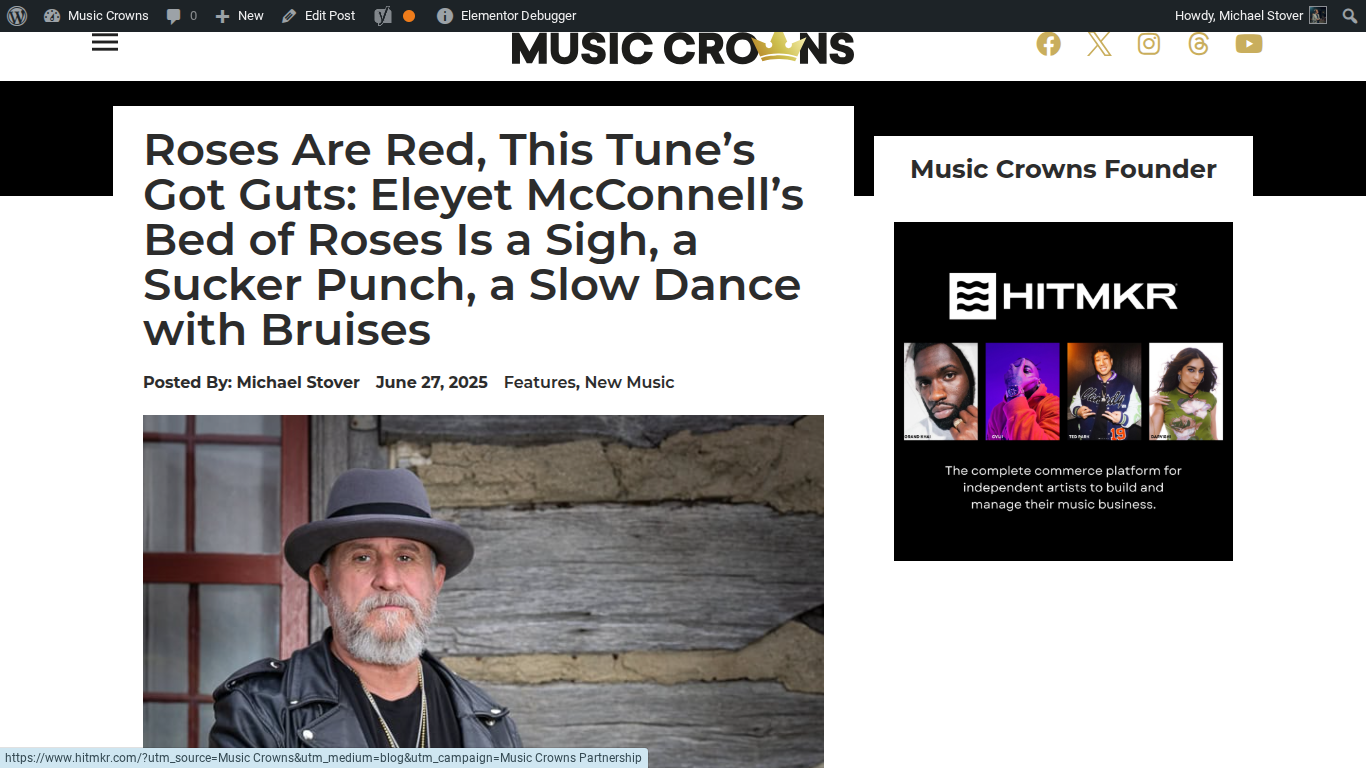Open the admin bar search magnifier
The image size is (1366, 768).
[1350, 16]
